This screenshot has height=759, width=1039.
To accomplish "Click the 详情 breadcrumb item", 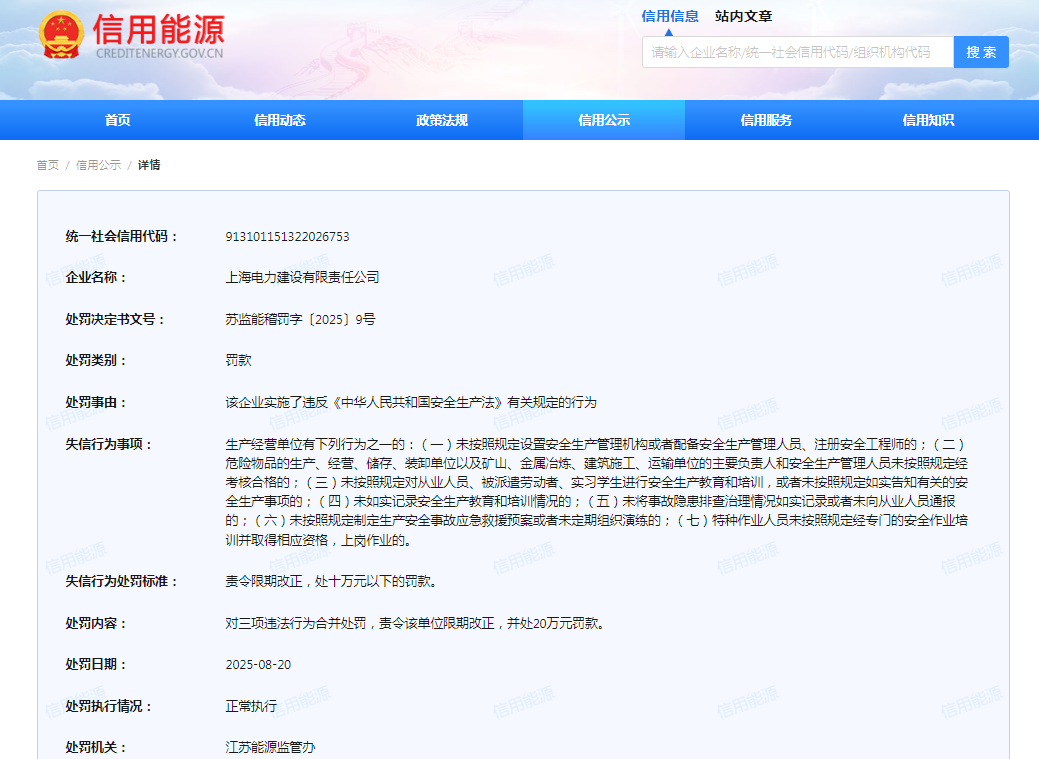I will point(149,165).
